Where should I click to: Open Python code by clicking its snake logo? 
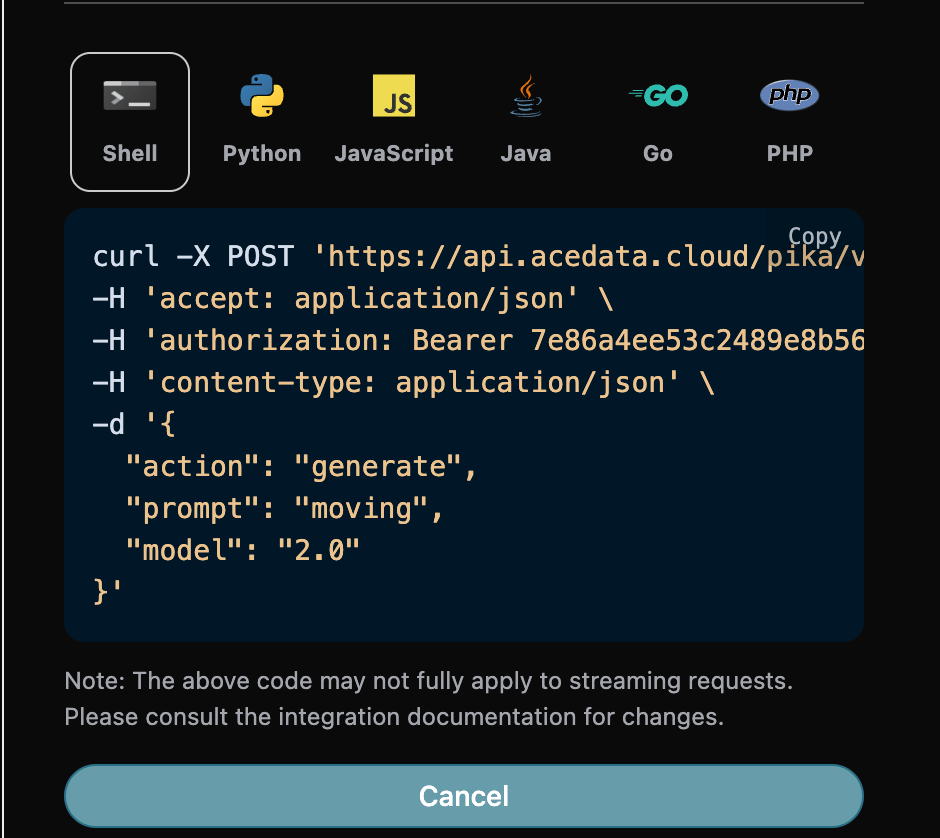(x=261, y=95)
